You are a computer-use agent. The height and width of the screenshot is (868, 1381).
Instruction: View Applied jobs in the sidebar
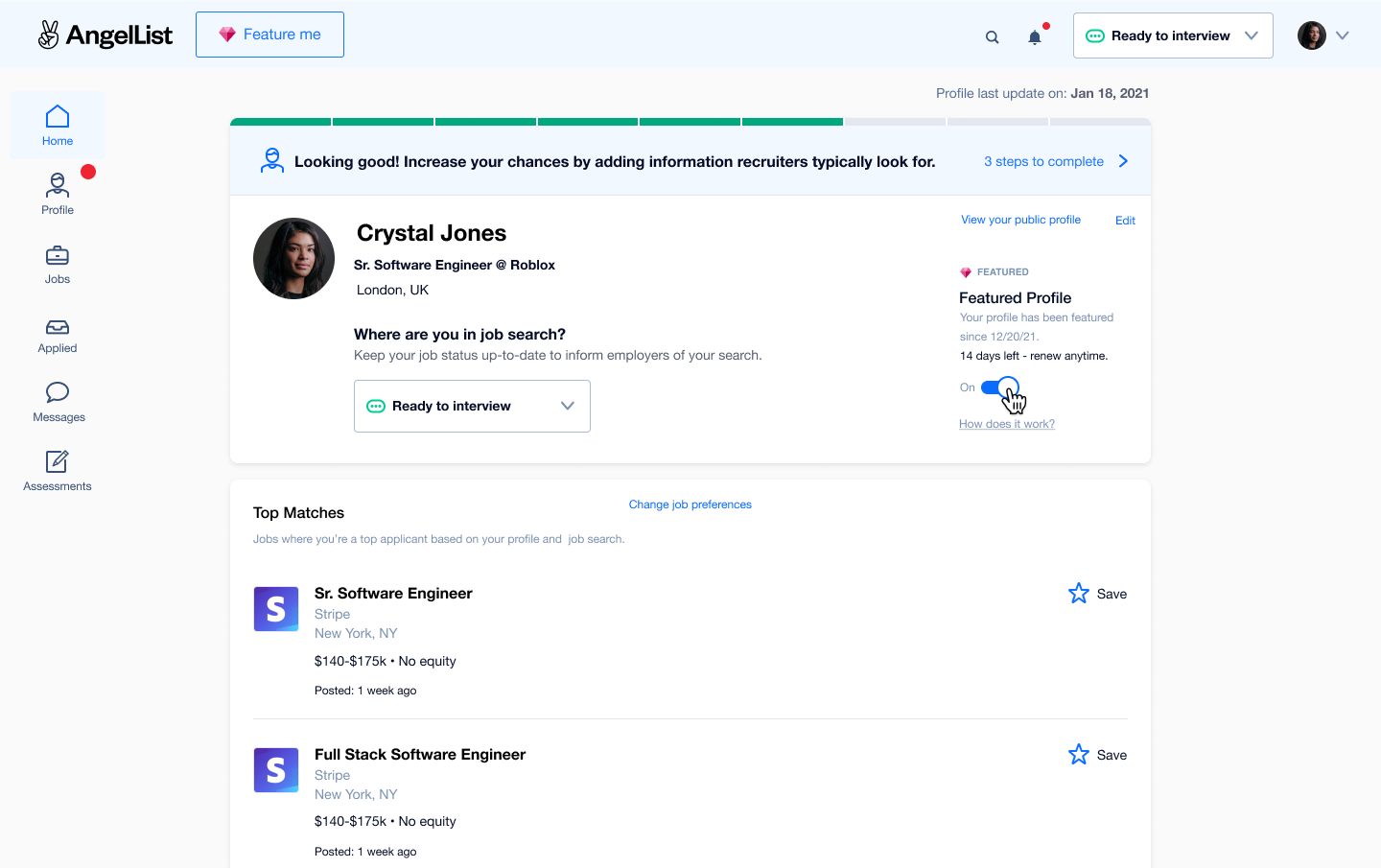pos(57,333)
